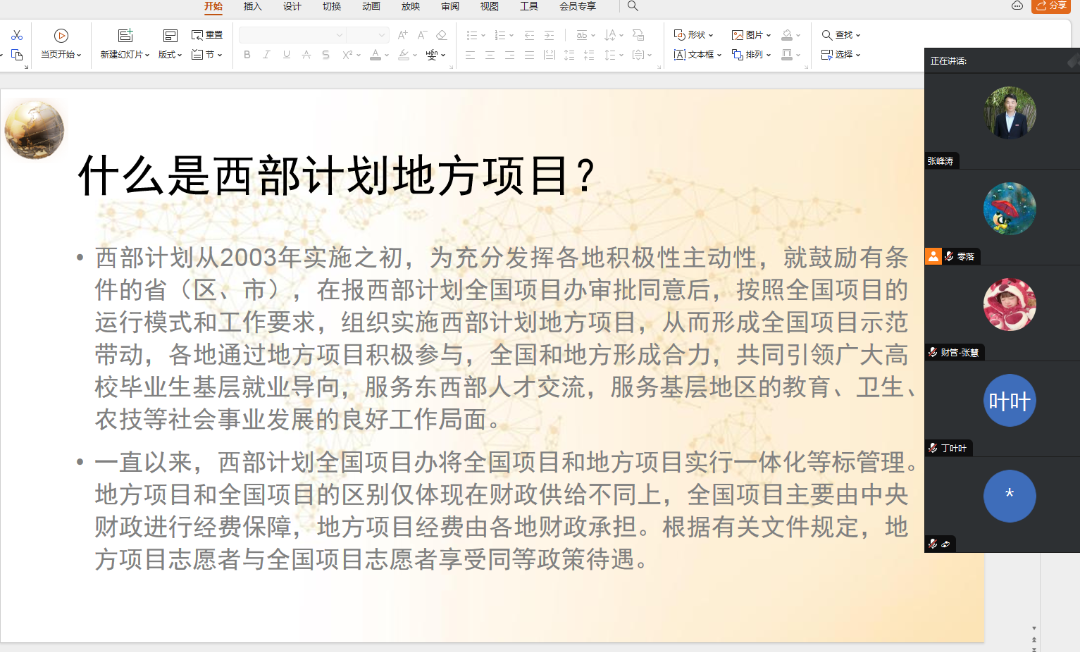1080x652 pixels.
Task: Click the New Slide (新建幻灯片) icon
Action: tap(125, 36)
